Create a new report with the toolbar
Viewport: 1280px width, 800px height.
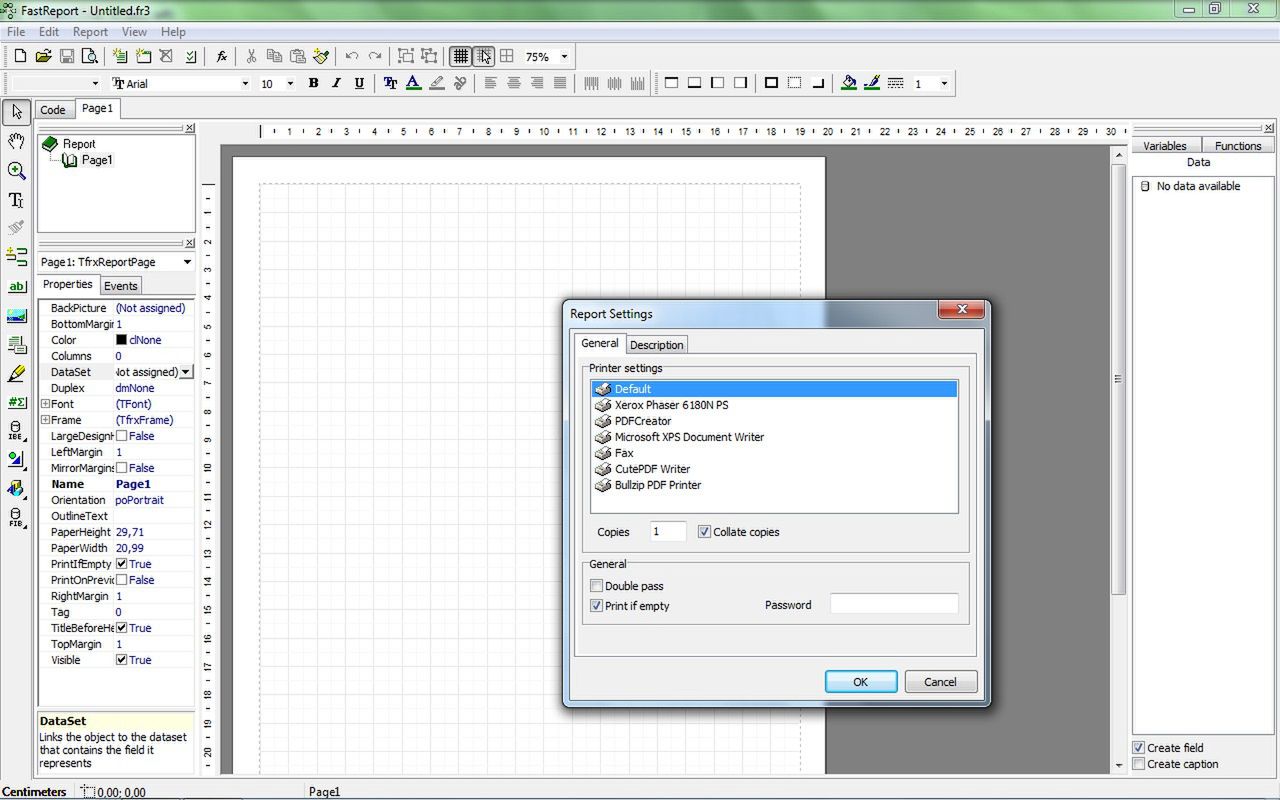click(20, 56)
